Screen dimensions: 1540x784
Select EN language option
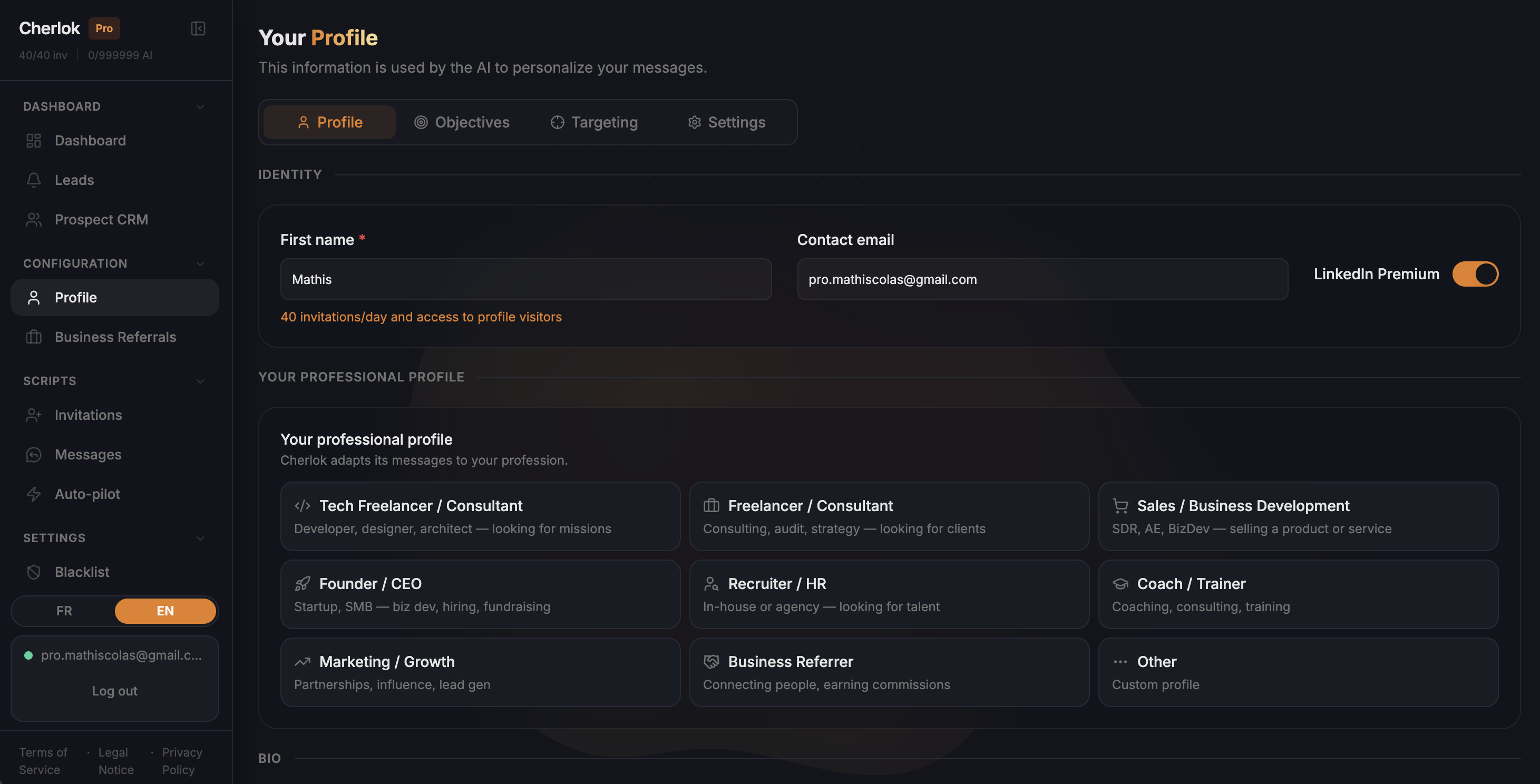coord(165,611)
